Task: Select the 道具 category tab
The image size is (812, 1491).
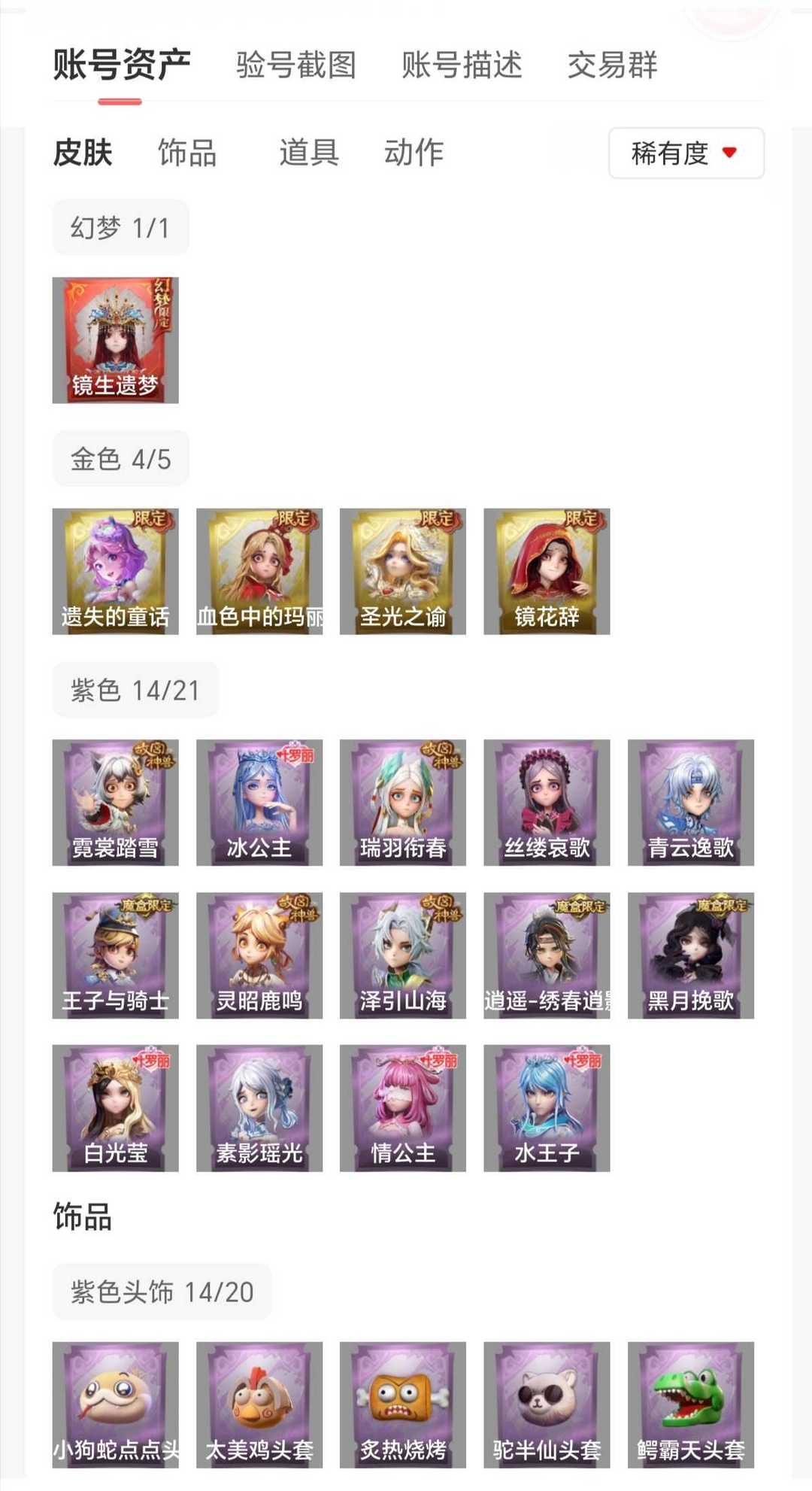Action: pyautogui.click(x=309, y=153)
